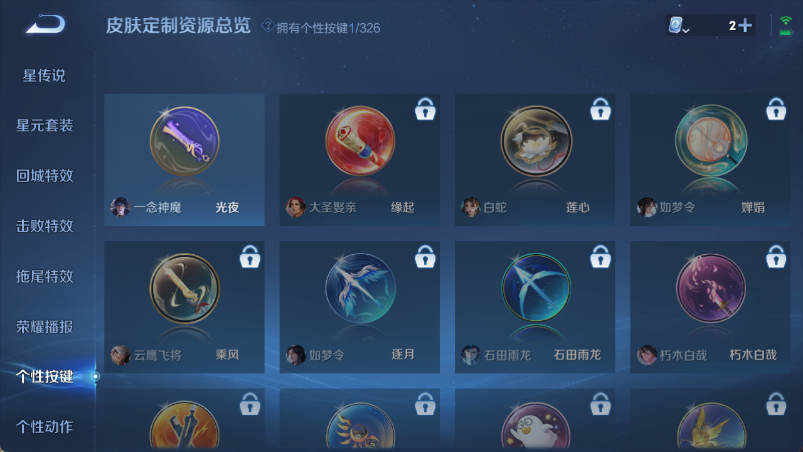Select the 缘起 red scroll key icon
The width and height of the screenshot is (803, 452).
point(360,141)
